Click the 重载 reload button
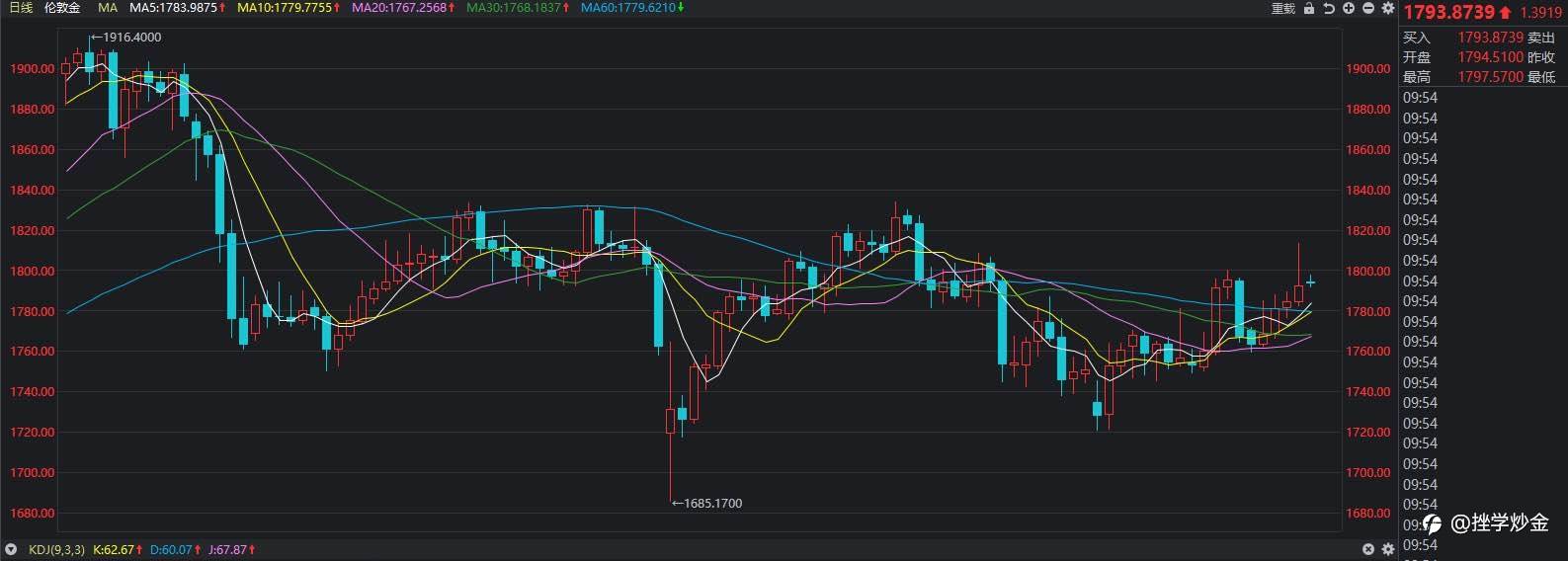Viewport: 1568px width, 561px height. [1282, 8]
